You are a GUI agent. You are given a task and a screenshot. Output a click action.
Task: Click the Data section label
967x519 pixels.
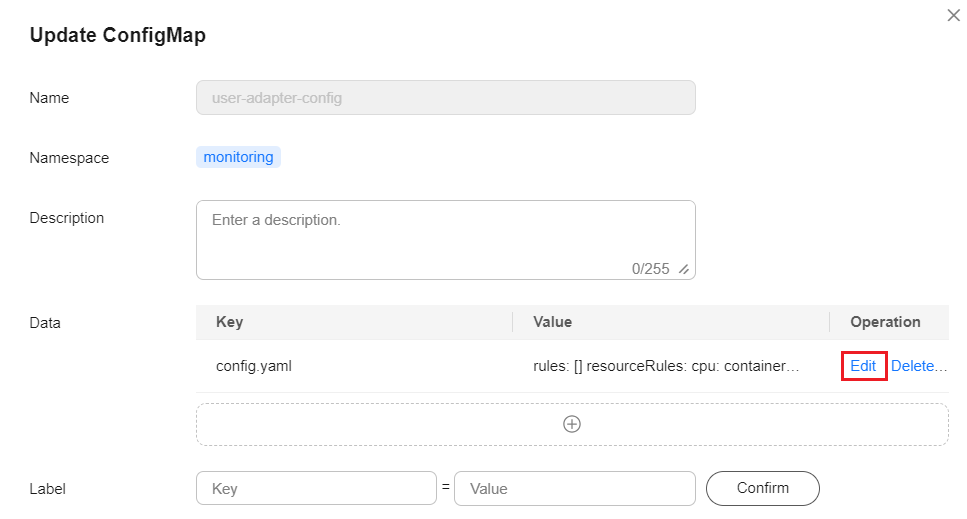pyautogui.click(x=45, y=323)
